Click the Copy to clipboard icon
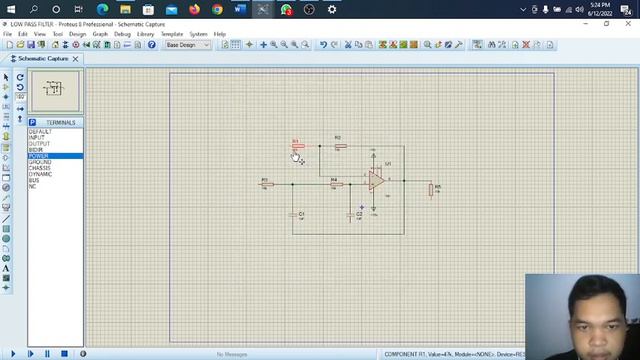Viewport: 640px width, 360px height. [358, 45]
